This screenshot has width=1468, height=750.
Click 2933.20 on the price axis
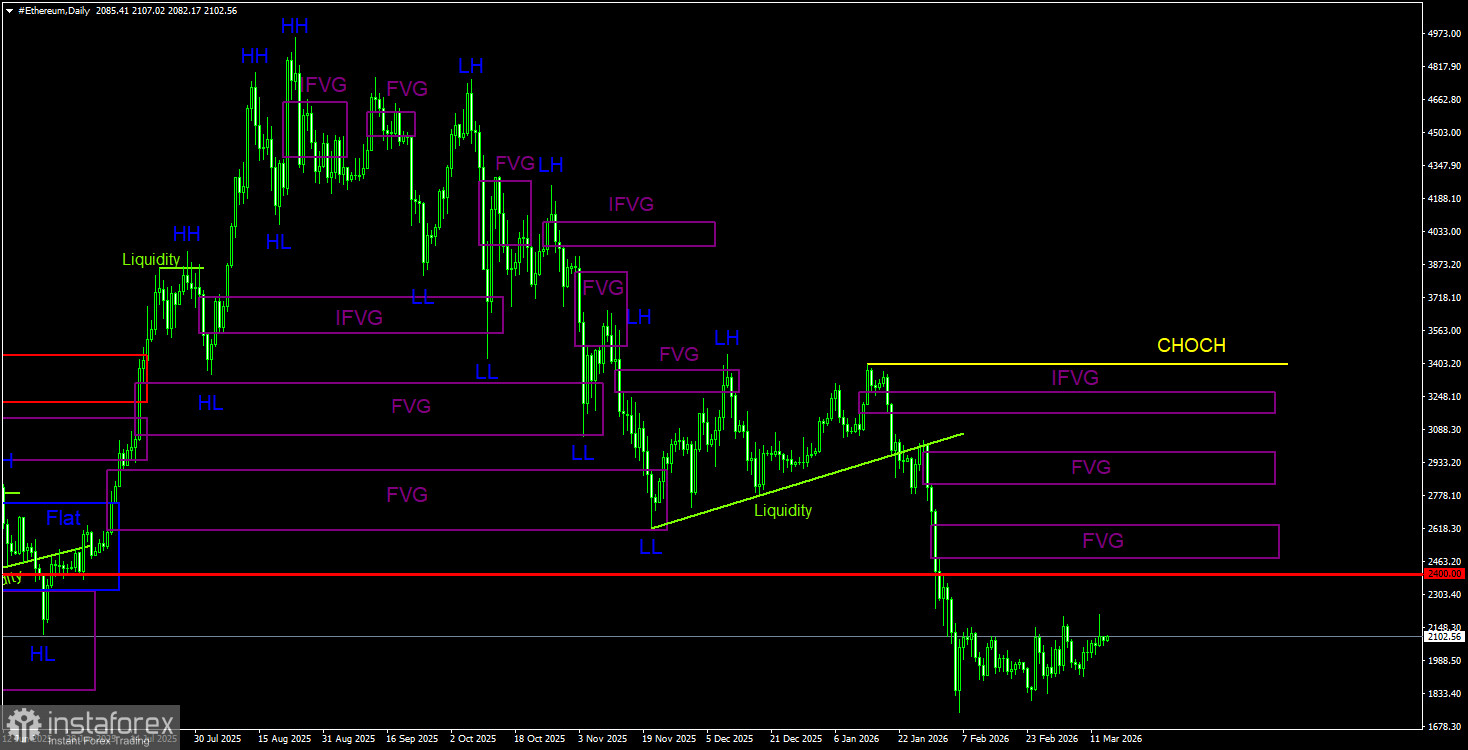click(x=1444, y=463)
